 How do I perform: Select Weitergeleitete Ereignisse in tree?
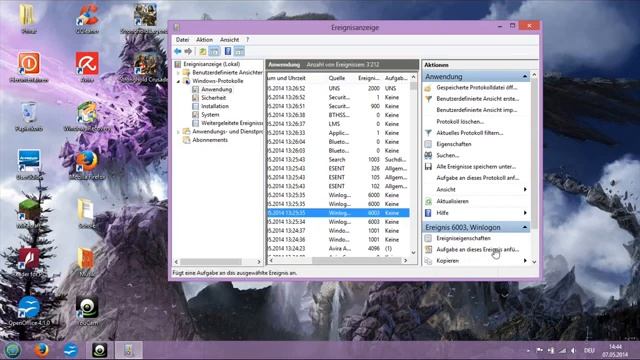232,123
